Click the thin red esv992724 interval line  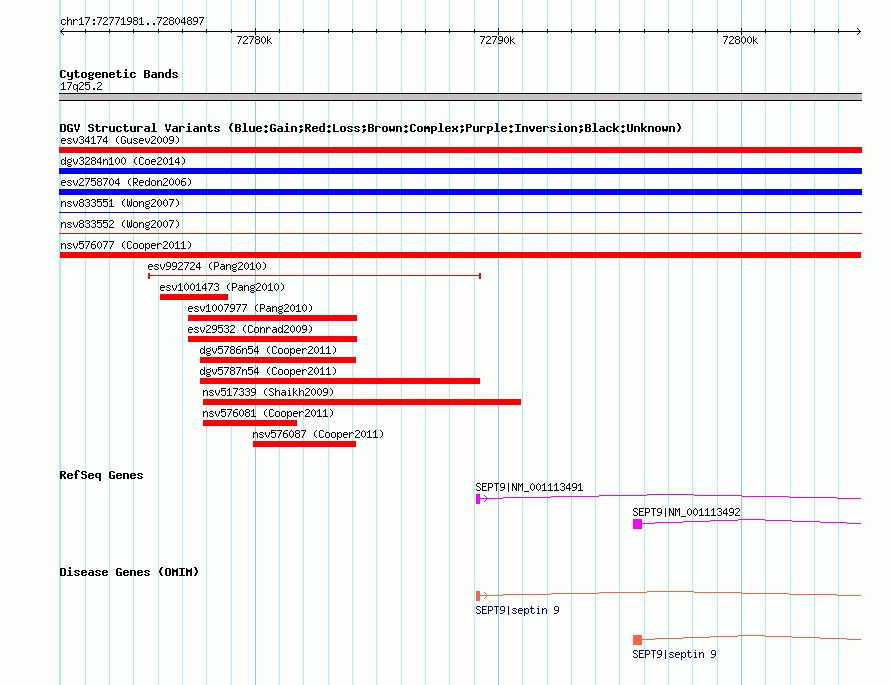pos(314,276)
